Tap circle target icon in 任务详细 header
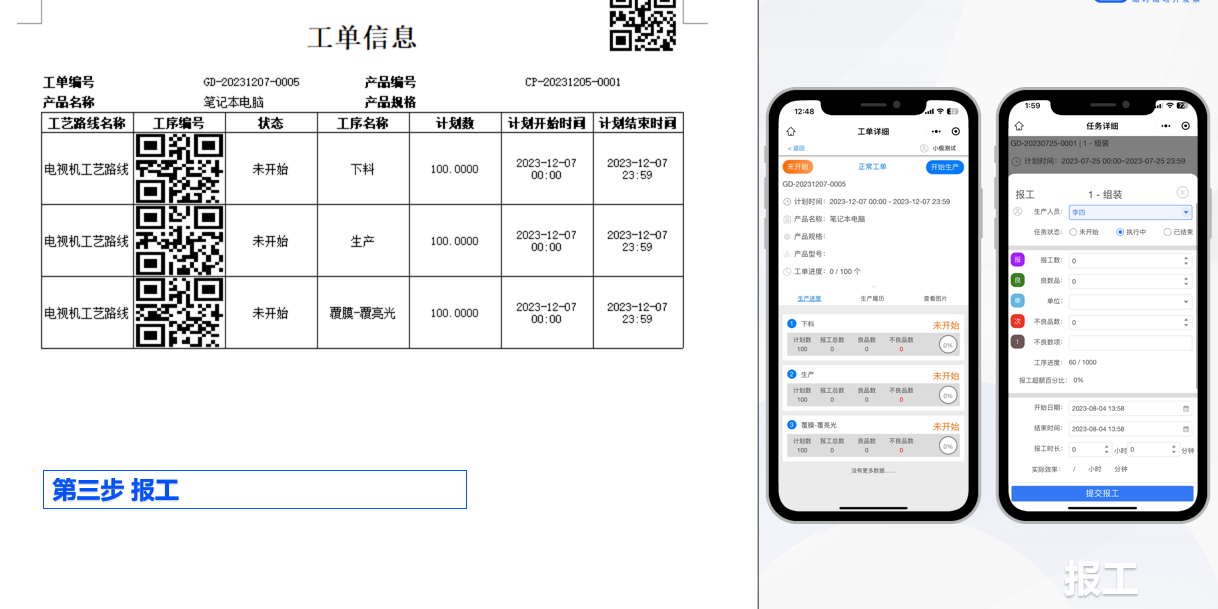The image size is (1218, 609). (x=1185, y=126)
